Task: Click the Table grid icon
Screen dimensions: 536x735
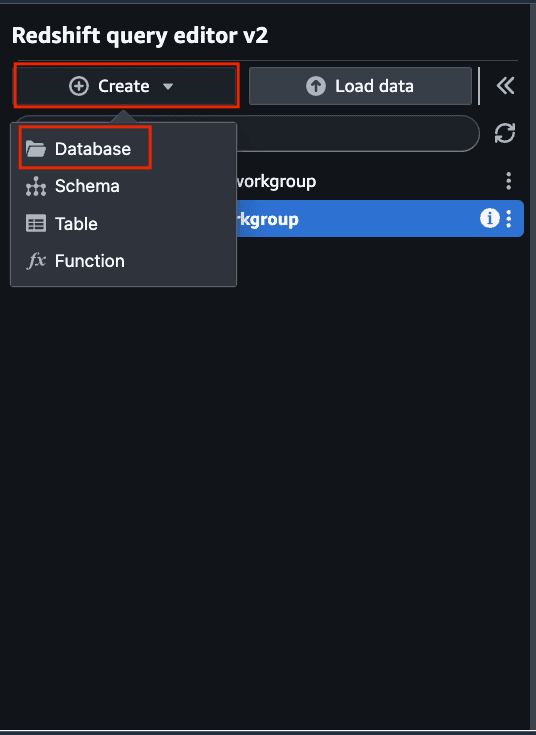Action: tap(36, 224)
